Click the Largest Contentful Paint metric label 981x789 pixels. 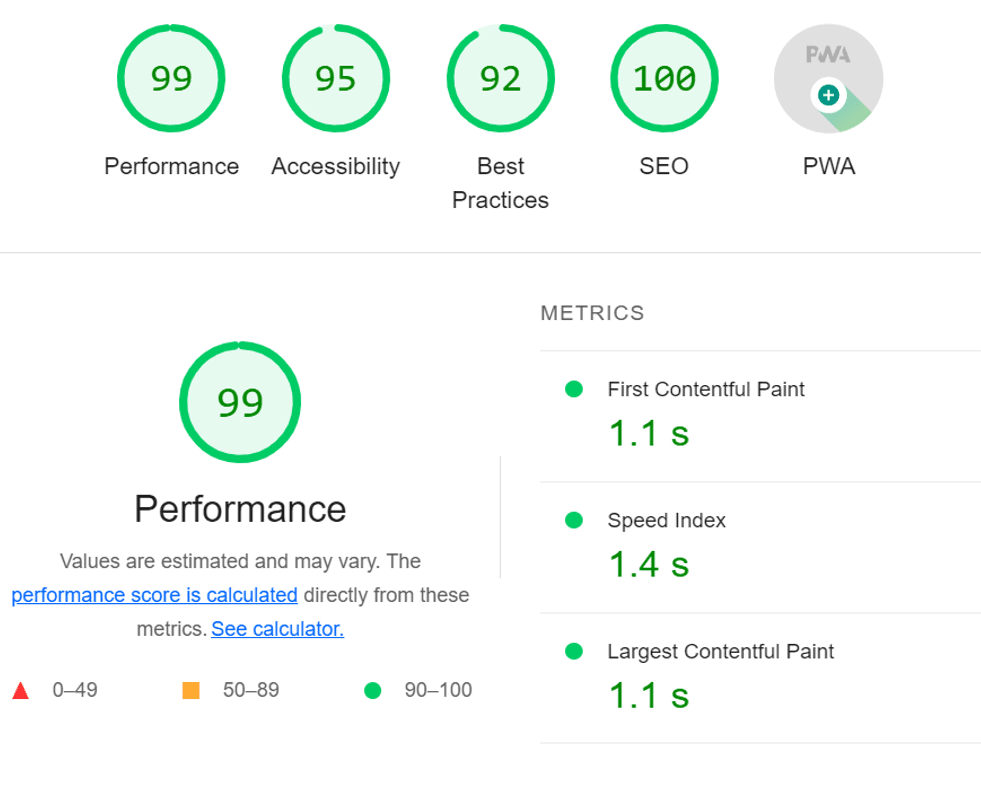[x=721, y=651]
